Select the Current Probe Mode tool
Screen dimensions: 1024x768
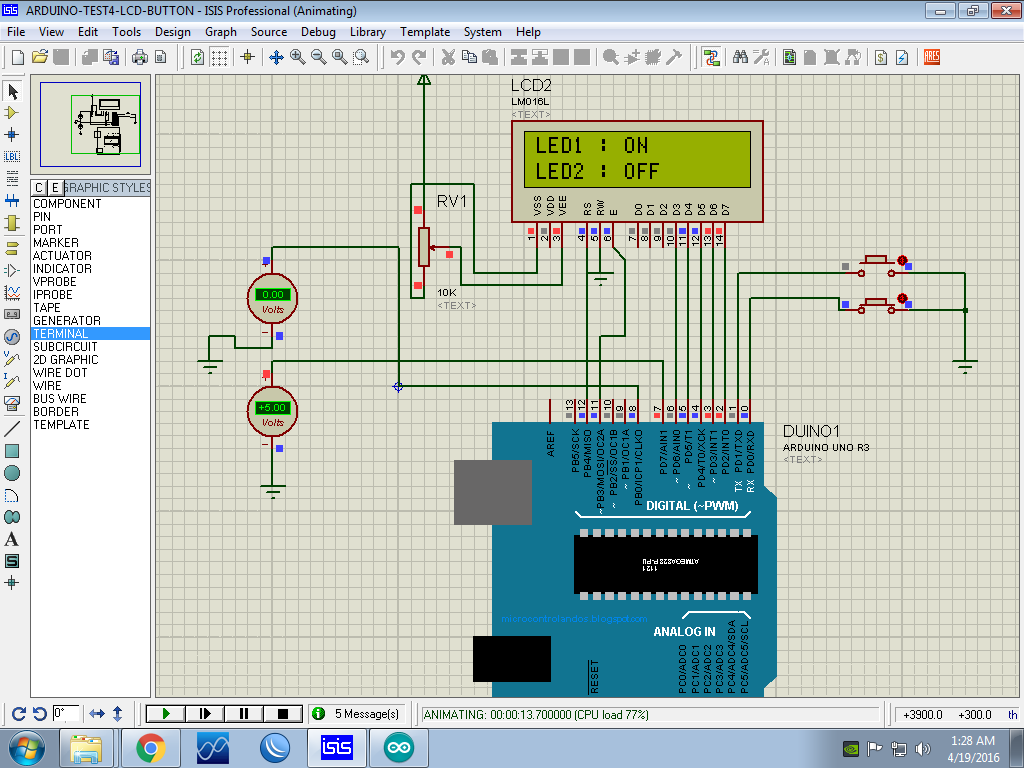click(12, 380)
